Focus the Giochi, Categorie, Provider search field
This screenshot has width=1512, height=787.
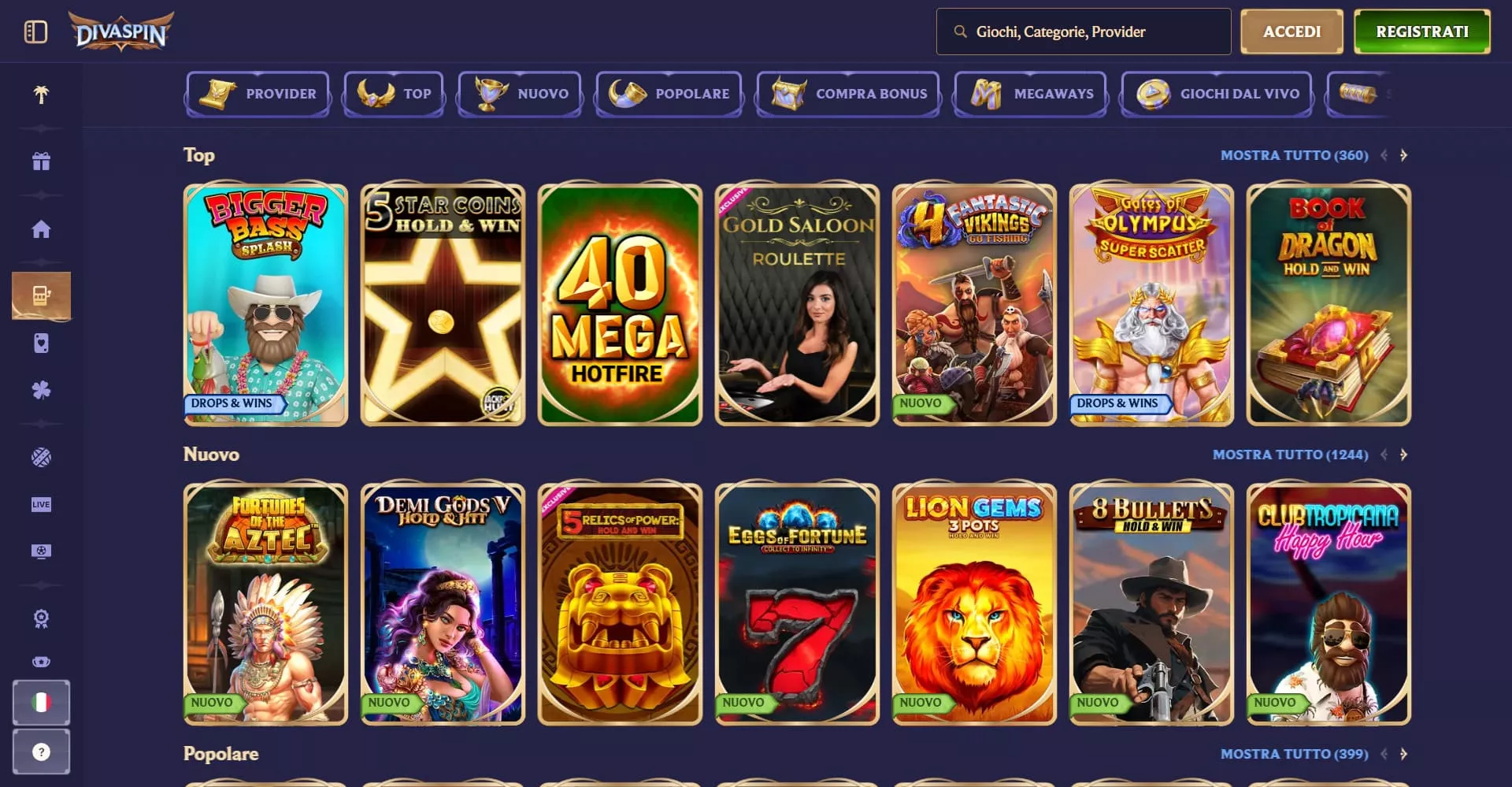(x=1084, y=32)
